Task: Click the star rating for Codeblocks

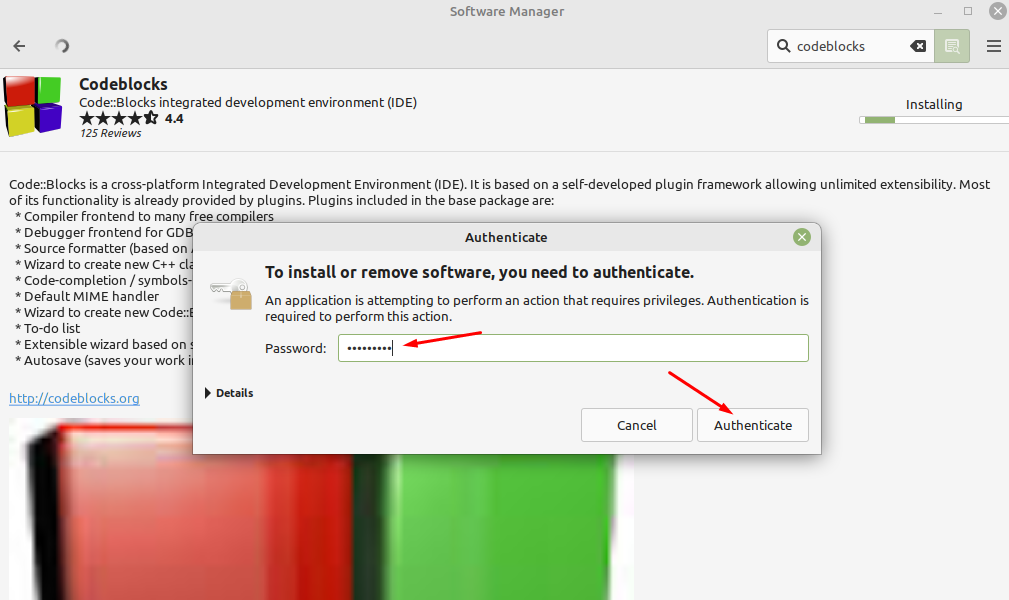Action: 118,118
